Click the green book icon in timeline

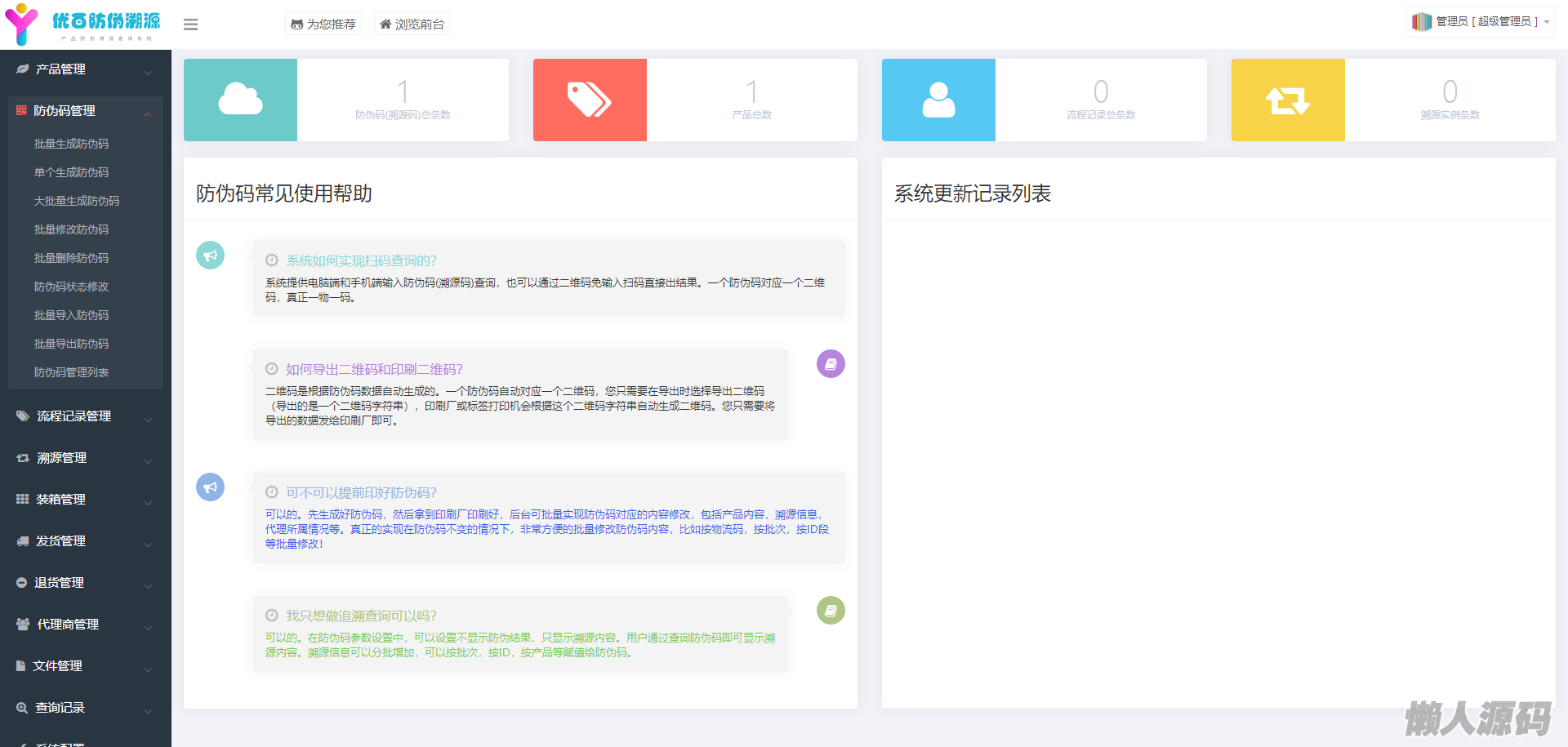pyautogui.click(x=831, y=611)
